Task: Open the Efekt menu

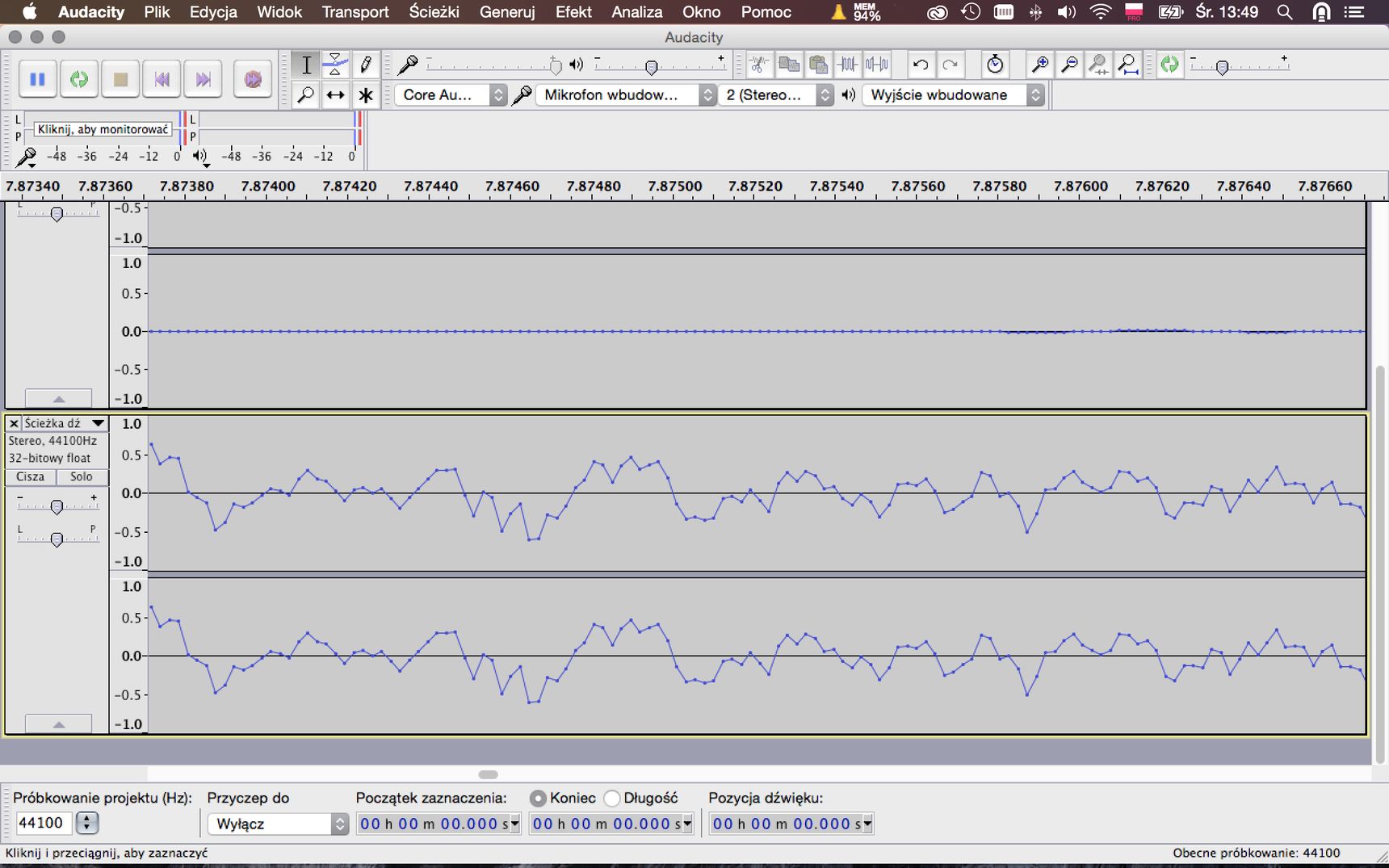Action: pyautogui.click(x=573, y=12)
